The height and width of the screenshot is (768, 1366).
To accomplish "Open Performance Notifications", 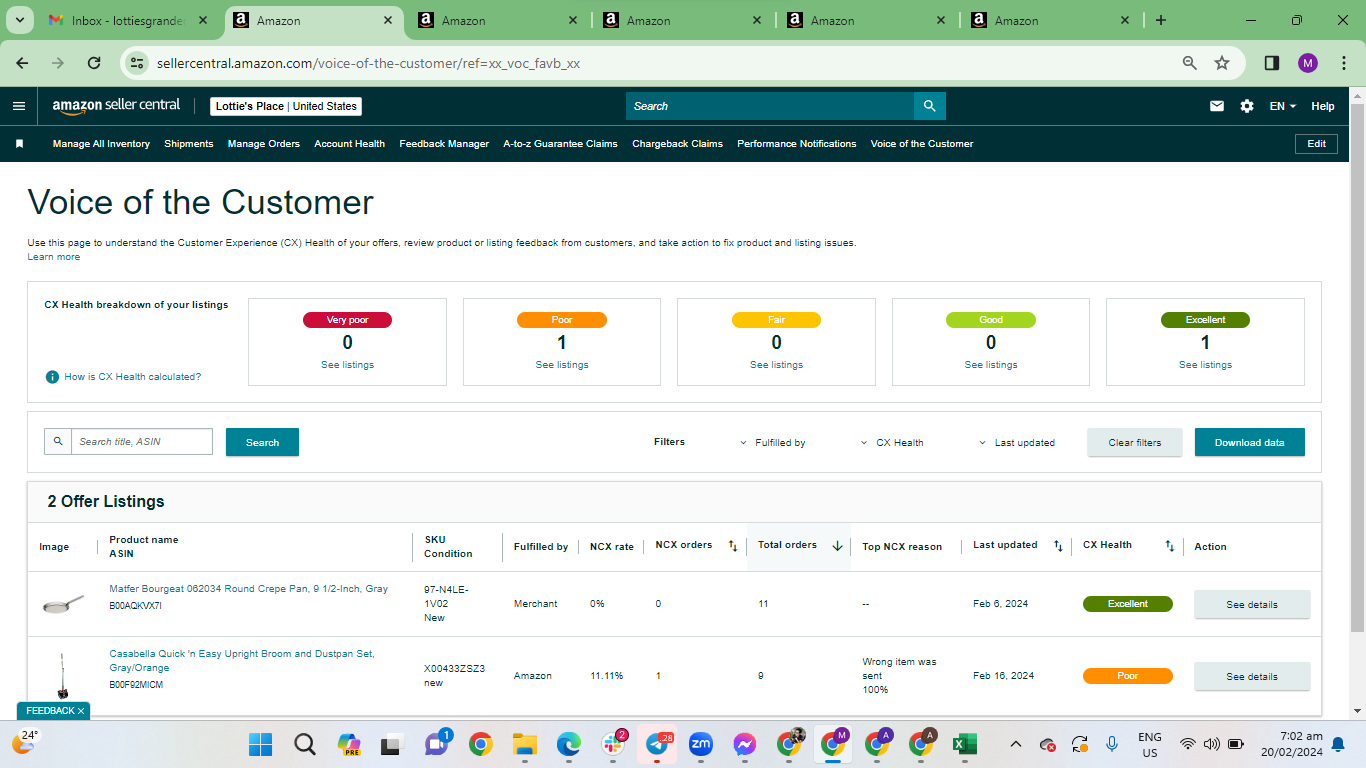I will [x=797, y=144].
